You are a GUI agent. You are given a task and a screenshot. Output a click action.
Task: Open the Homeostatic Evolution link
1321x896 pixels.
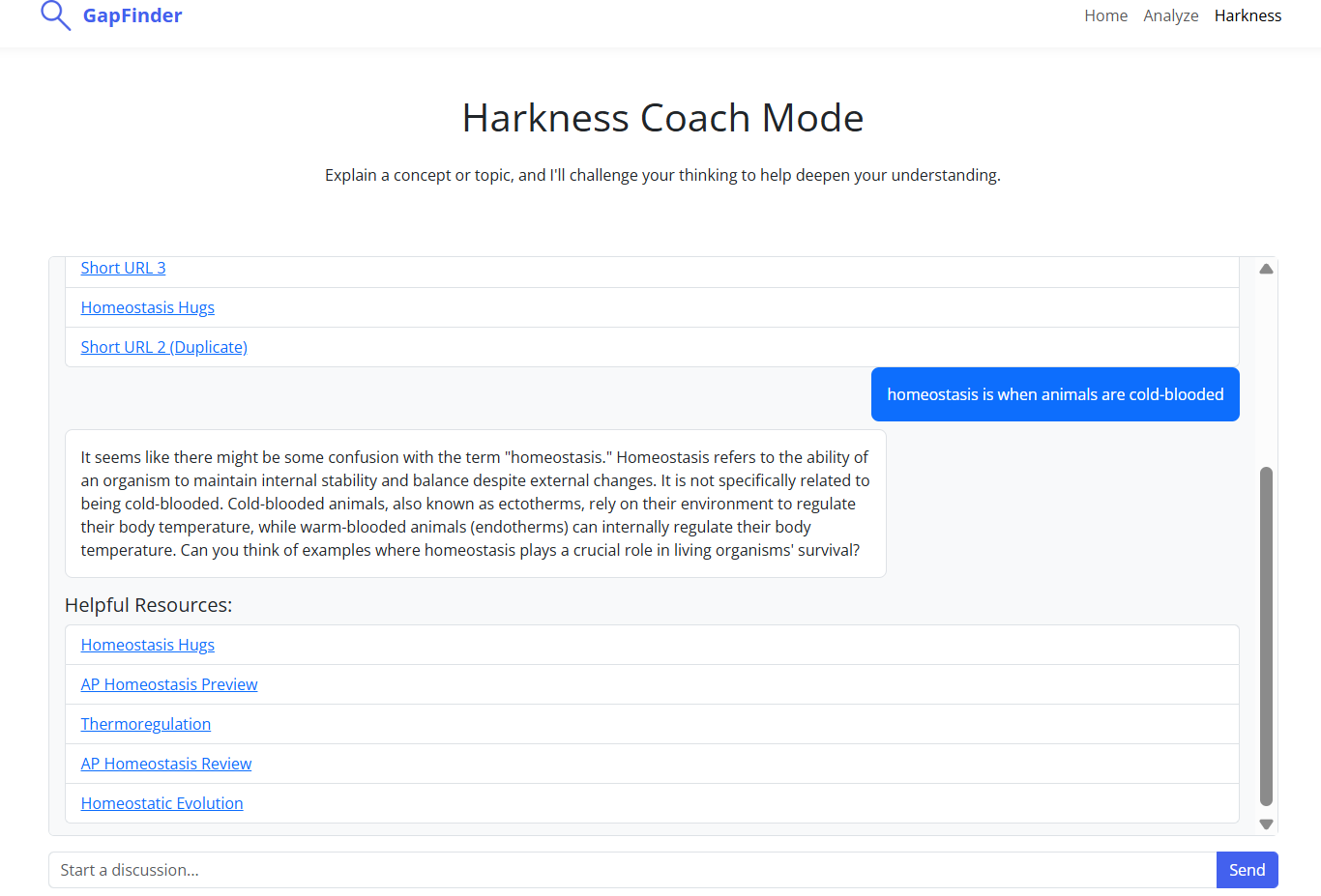point(162,803)
